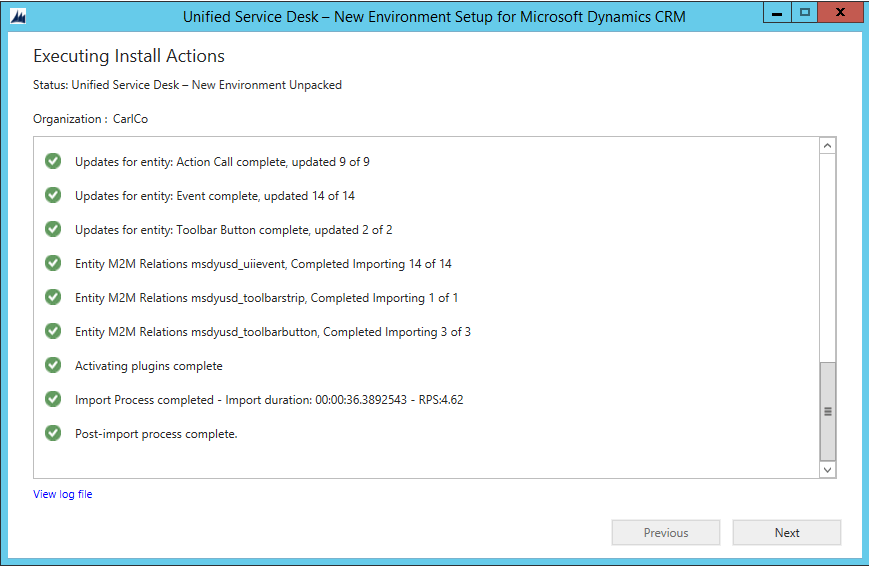Click green check beside Toolbar Button updates

[x=53, y=229]
